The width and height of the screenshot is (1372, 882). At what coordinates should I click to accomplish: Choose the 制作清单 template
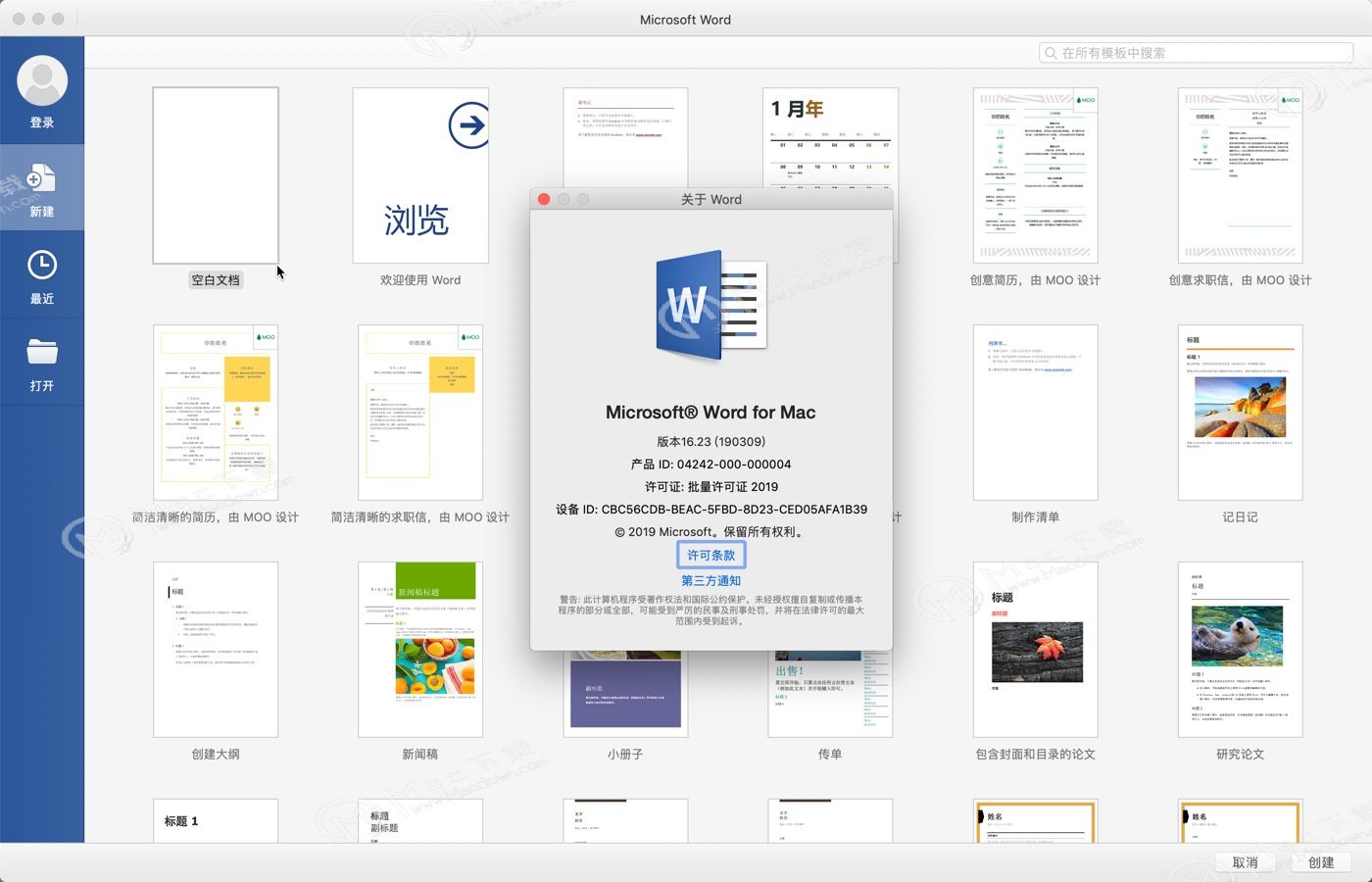click(1035, 413)
